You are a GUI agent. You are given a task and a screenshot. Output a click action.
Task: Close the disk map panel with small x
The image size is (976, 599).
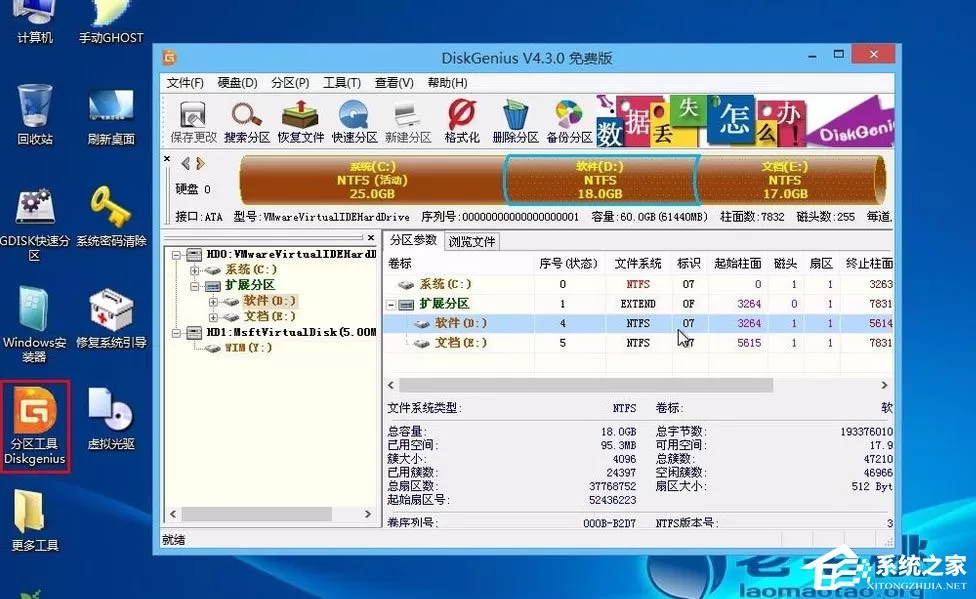(x=167, y=159)
